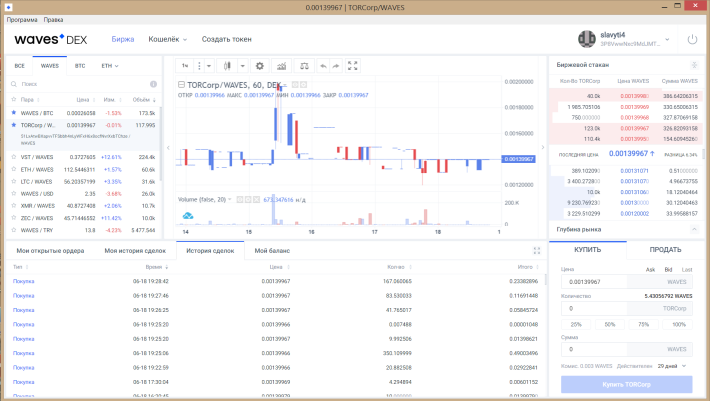
Task: Favorite the WAVES / USD pair
Action: 14,194
